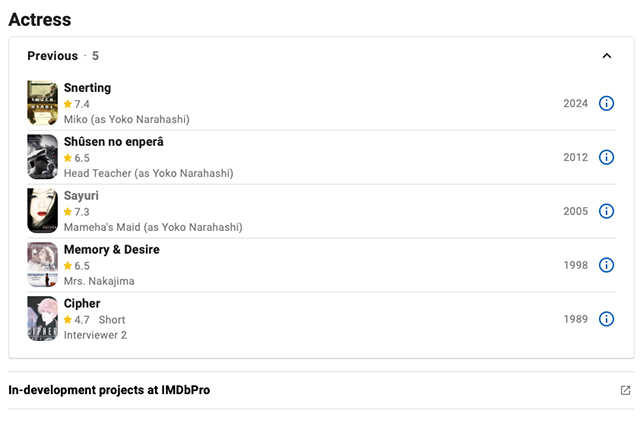Open the Shûsen no enperâ poster thumbnail

tap(42, 157)
